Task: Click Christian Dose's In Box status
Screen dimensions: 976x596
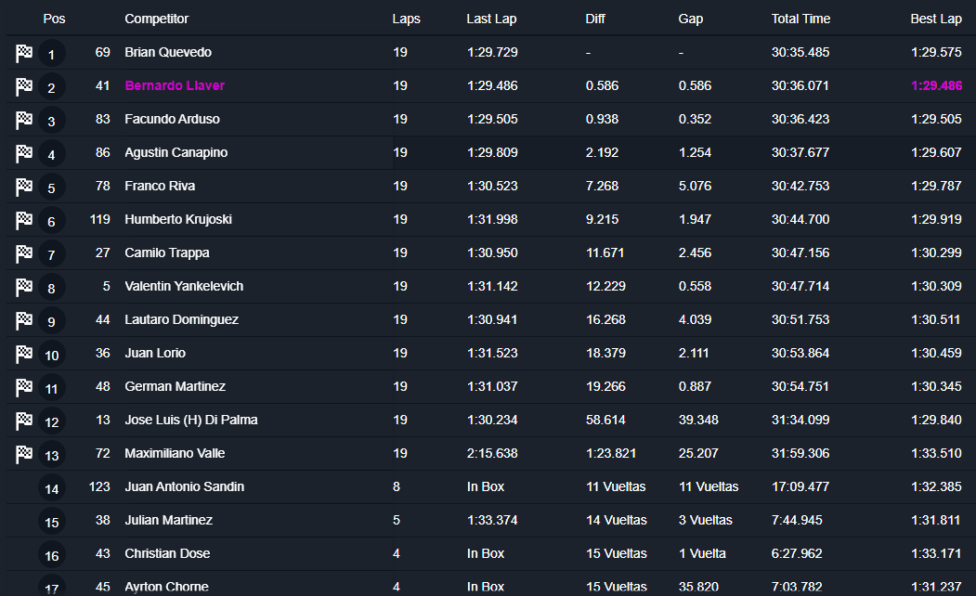Action: [485, 553]
